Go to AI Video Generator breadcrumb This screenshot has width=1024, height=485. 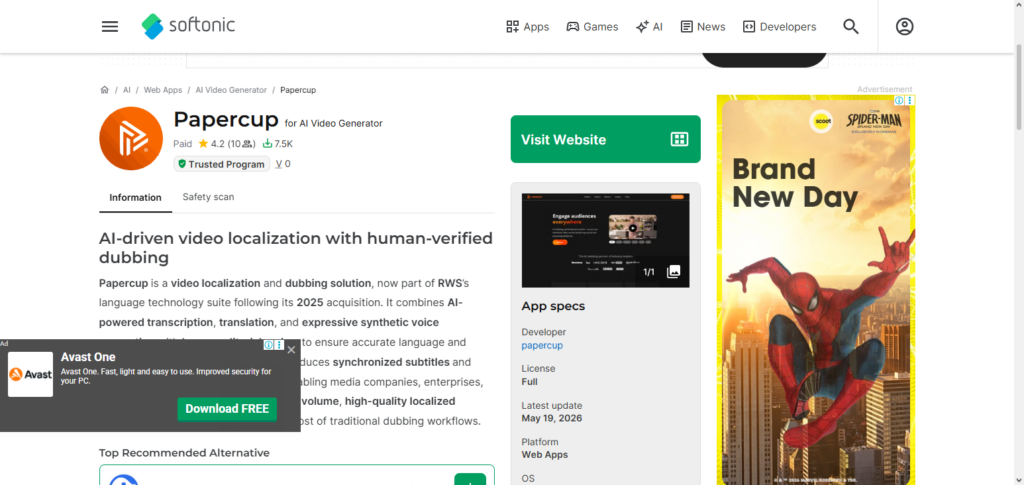pos(231,90)
